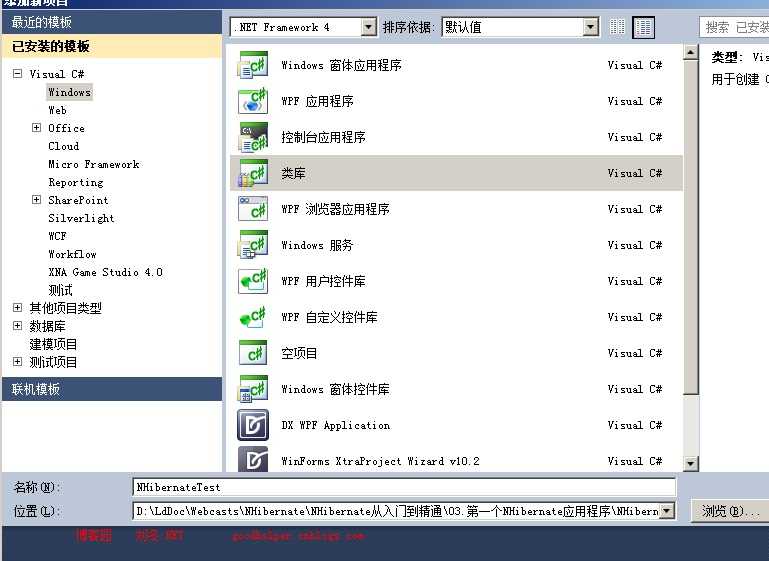The height and width of the screenshot is (561, 769).
Task: Select Windows under Visual C#
Action: (x=70, y=92)
